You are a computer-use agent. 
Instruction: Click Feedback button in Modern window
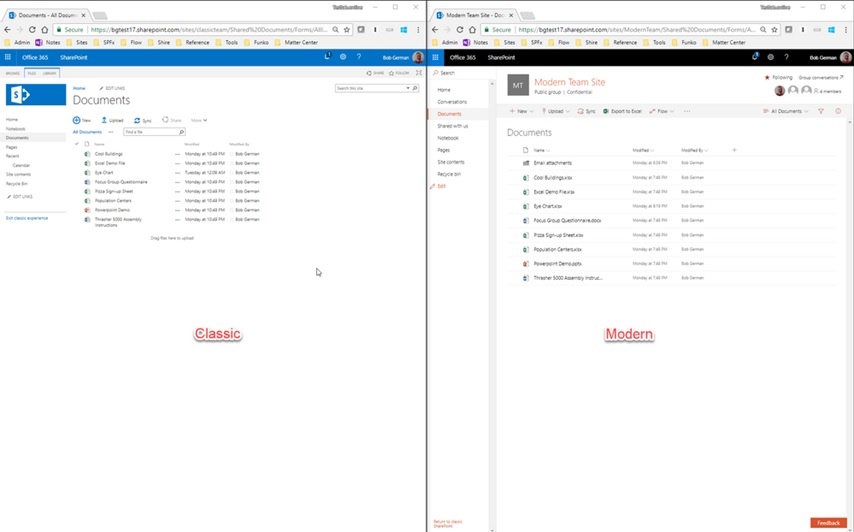(828, 523)
